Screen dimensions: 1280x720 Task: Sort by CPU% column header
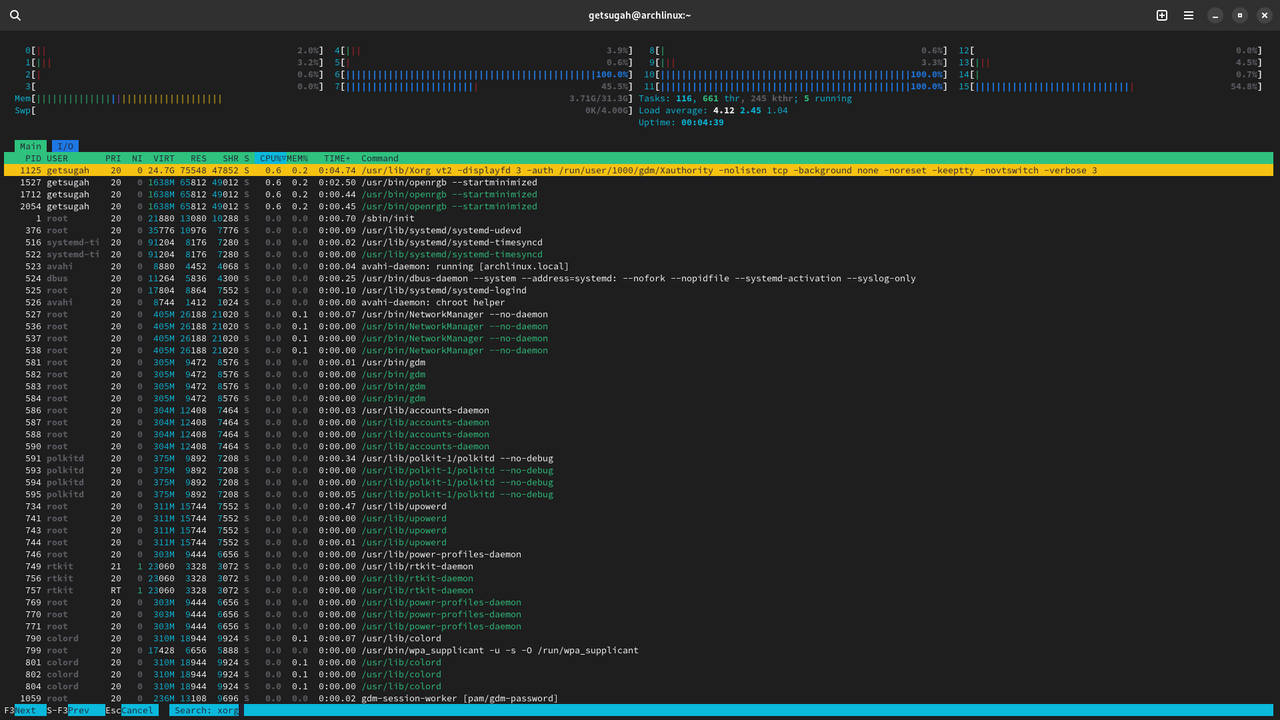(x=271, y=158)
